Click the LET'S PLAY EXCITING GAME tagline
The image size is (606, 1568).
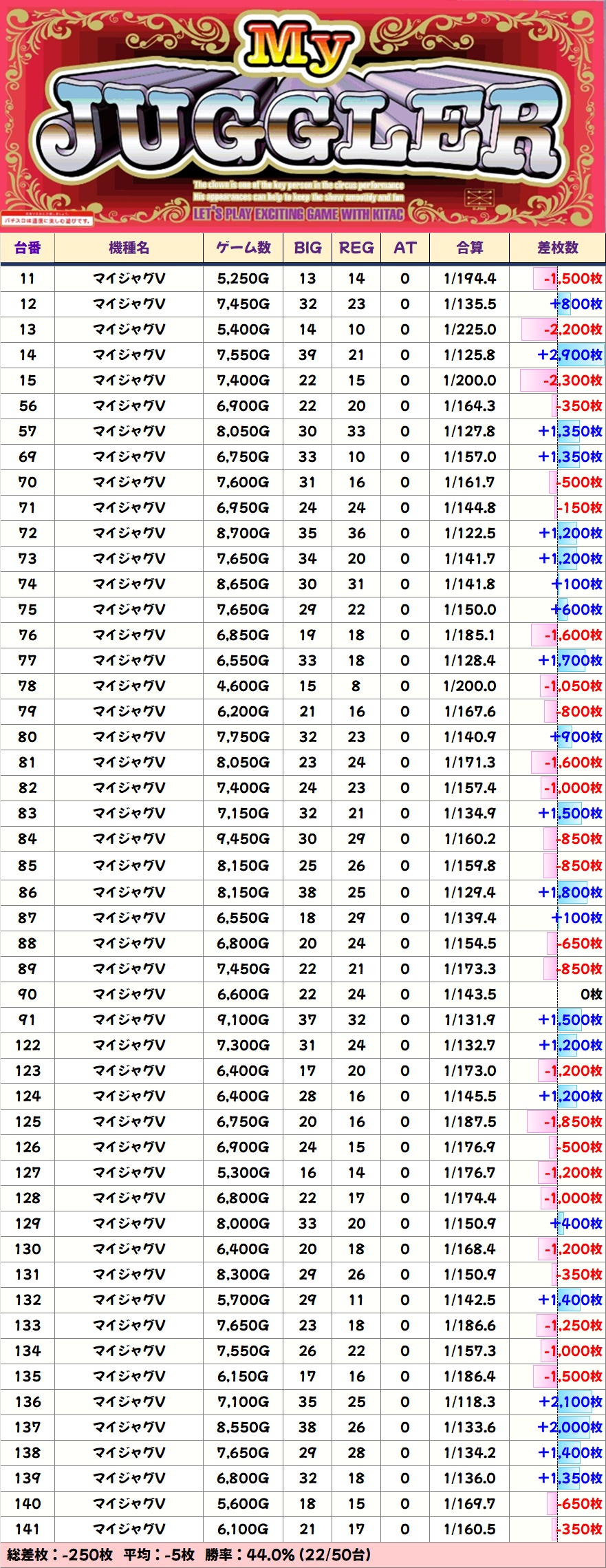click(x=299, y=214)
